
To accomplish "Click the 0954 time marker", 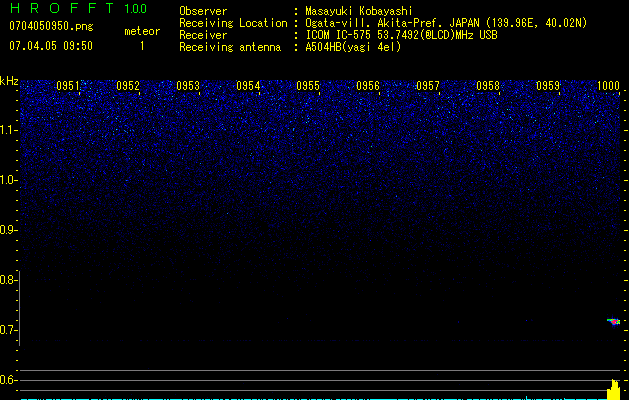I will 248,86.
